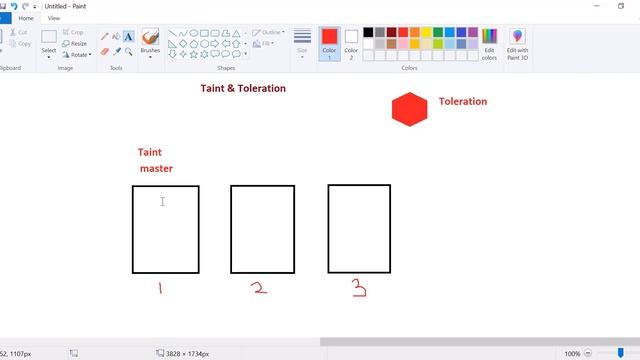This screenshot has width=640, height=360.
Task: Click the 'Taint & Toleration' title text
Action: point(243,89)
